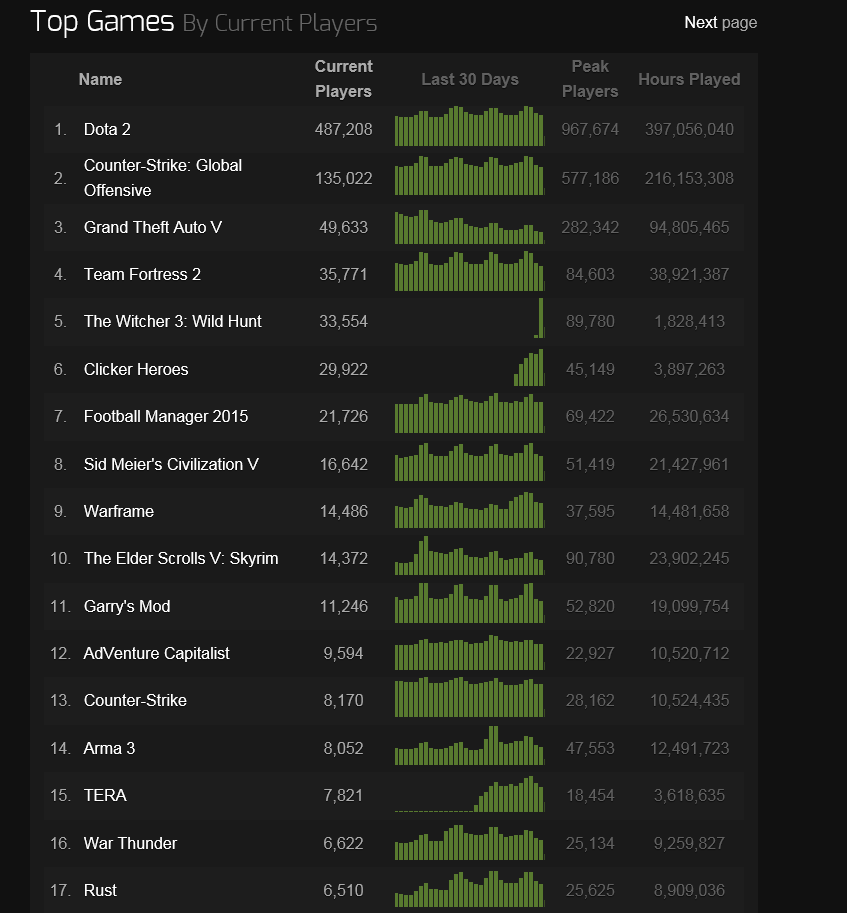Click the Peak Players column header

[x=590, y=79]
